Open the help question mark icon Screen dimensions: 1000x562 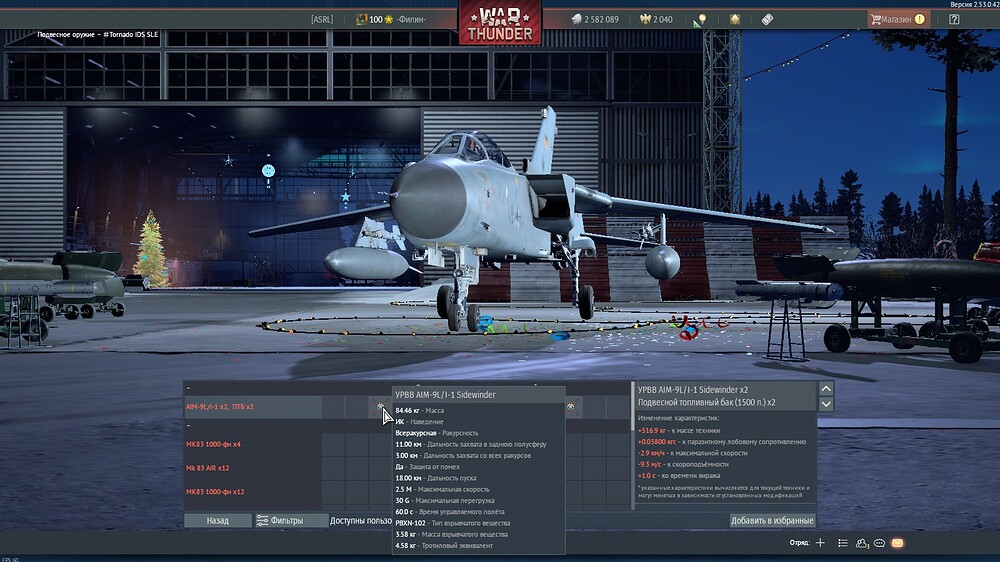[954, 19]
